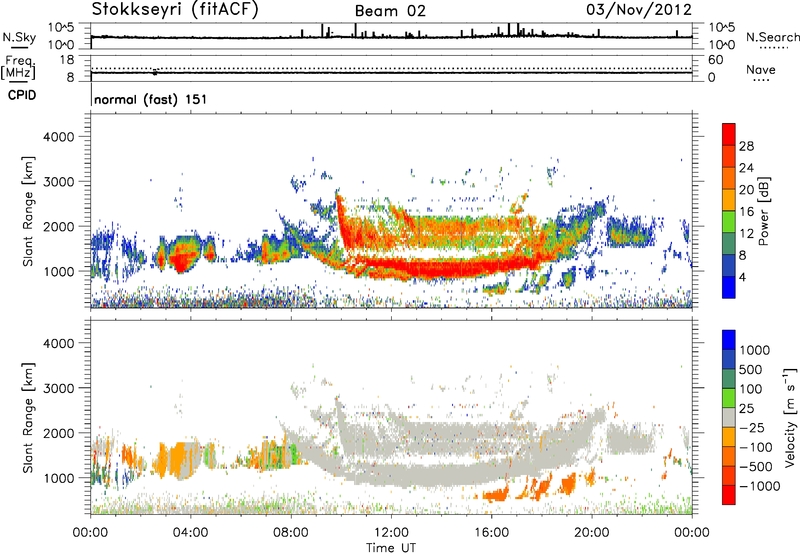Click the Velocity colorbar value 1000
The image size is (800, 554).
(755, 350)
